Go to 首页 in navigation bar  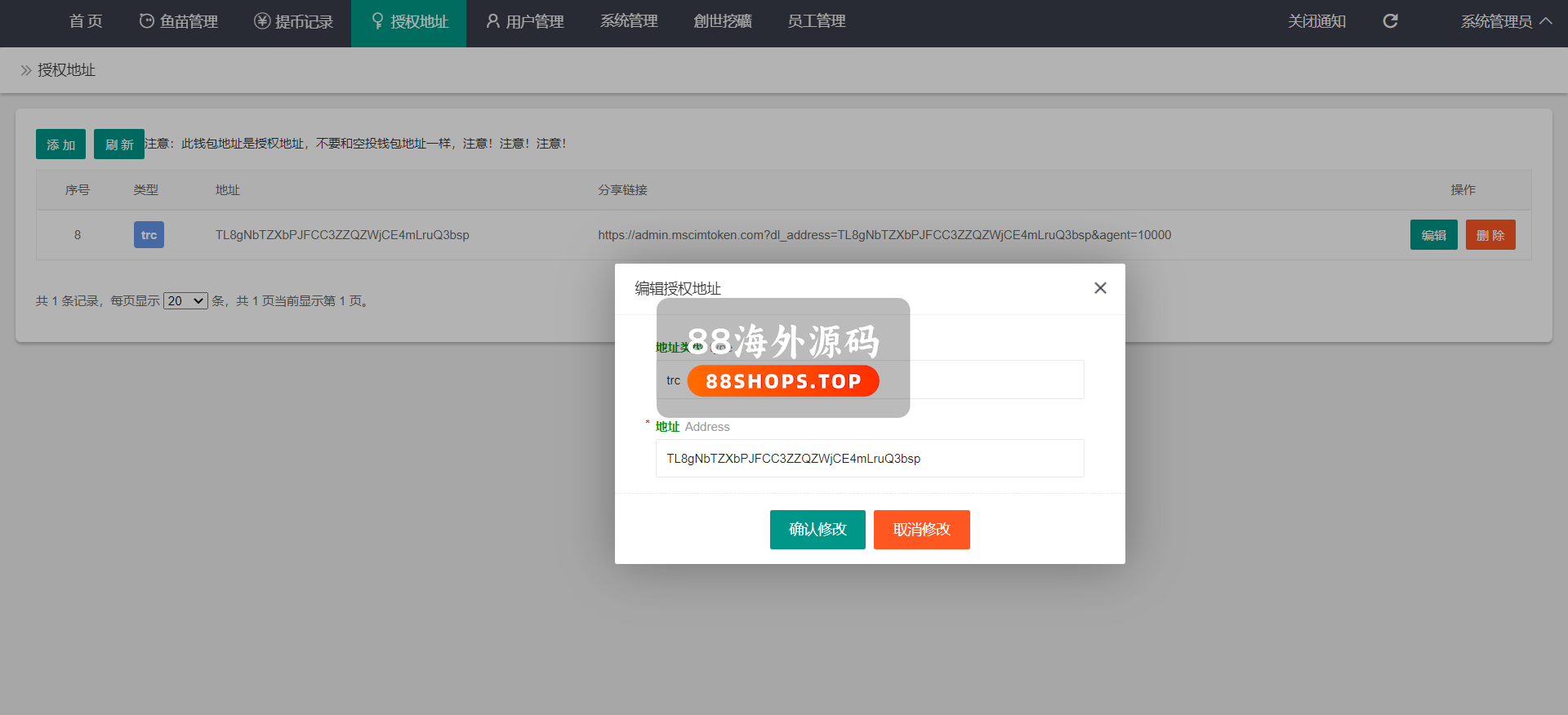click(86, 21)
